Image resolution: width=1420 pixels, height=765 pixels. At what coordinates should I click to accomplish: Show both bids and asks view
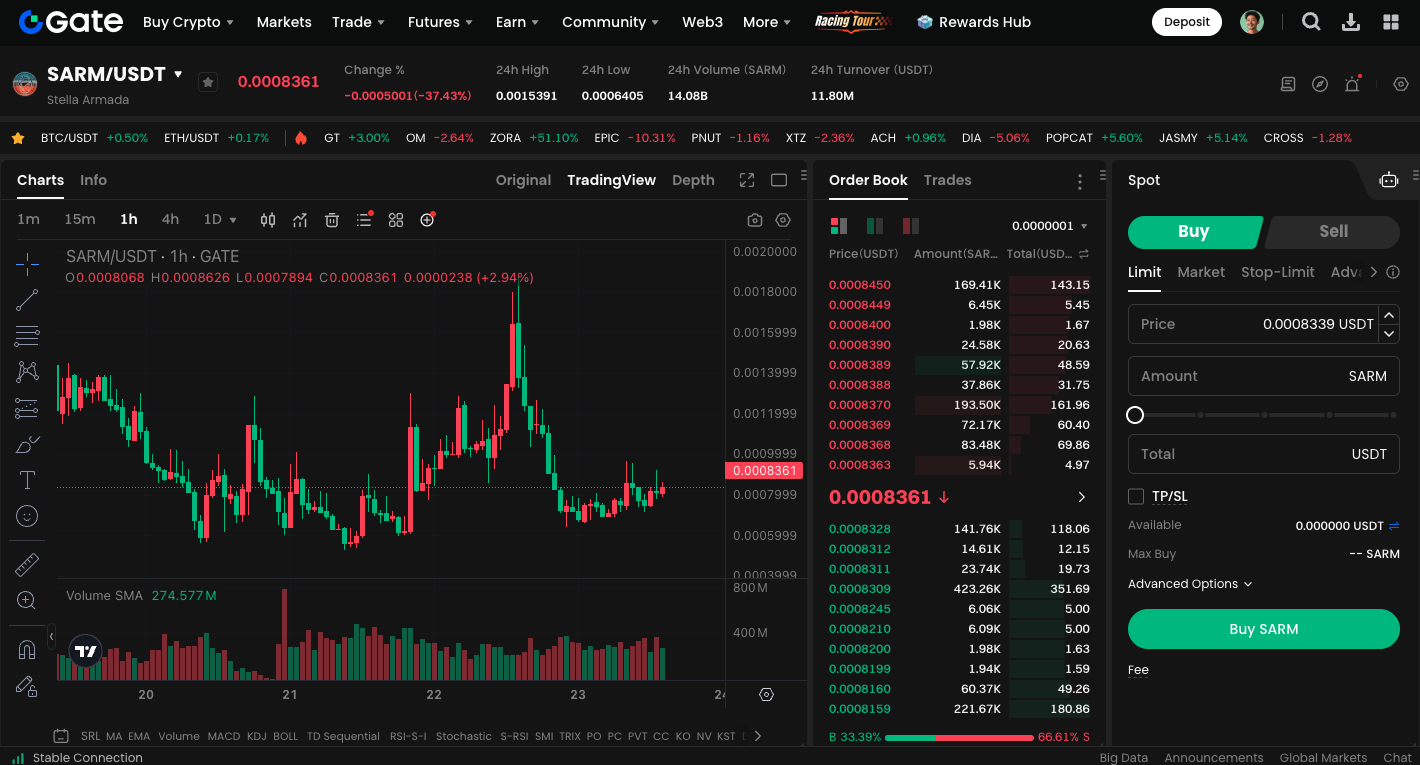point(839,226)
